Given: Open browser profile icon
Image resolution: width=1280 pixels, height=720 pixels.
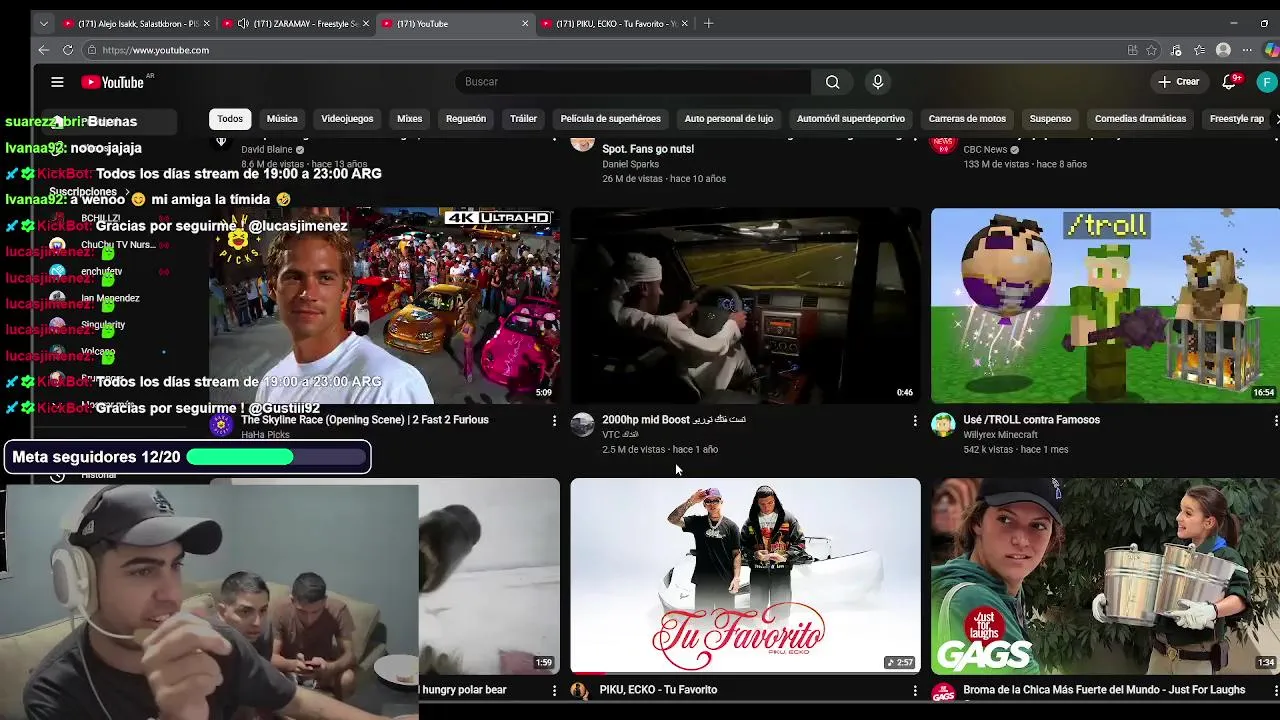Looking at the screenshot, I should coord(1223,50).
